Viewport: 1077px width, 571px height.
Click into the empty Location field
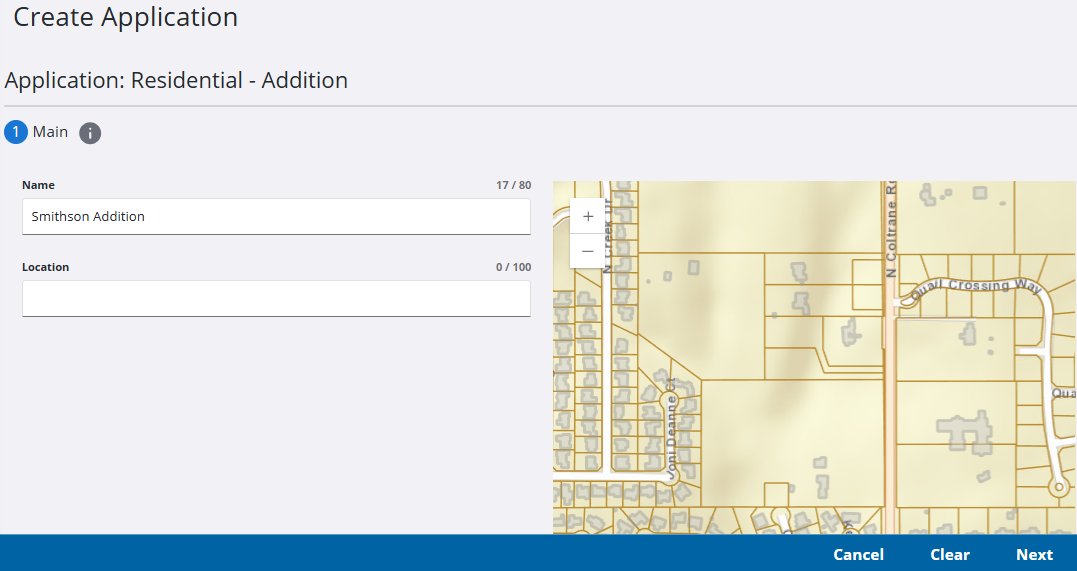[x=276, y=298]
